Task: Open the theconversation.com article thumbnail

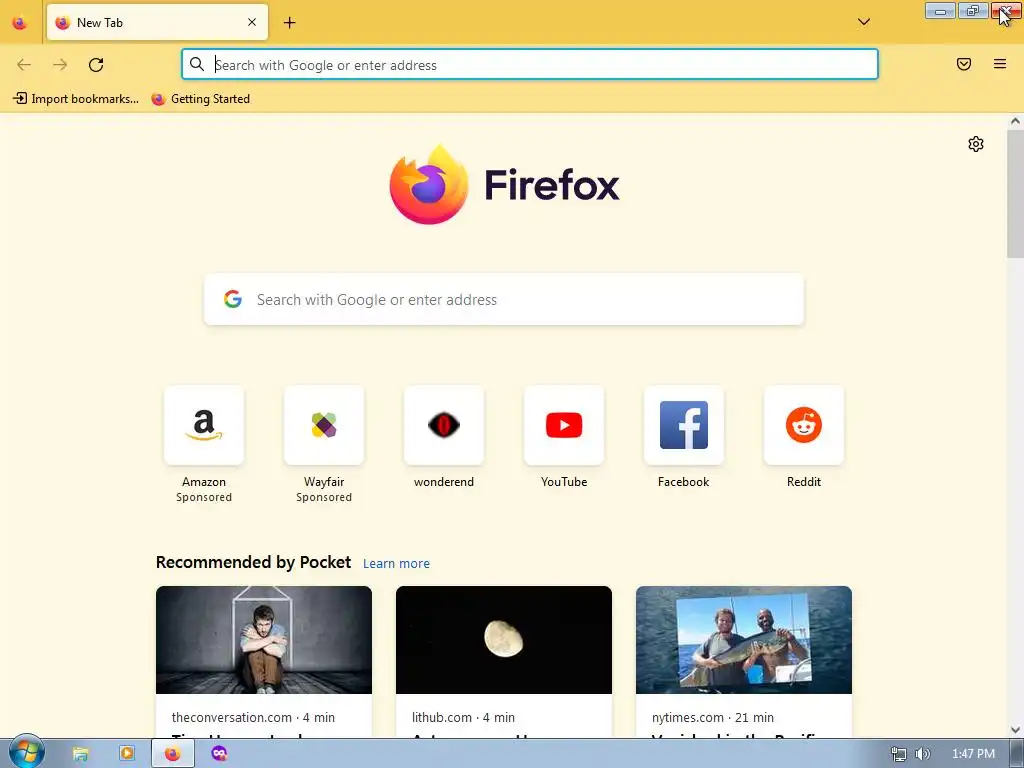Action: [x=264, y=640]
